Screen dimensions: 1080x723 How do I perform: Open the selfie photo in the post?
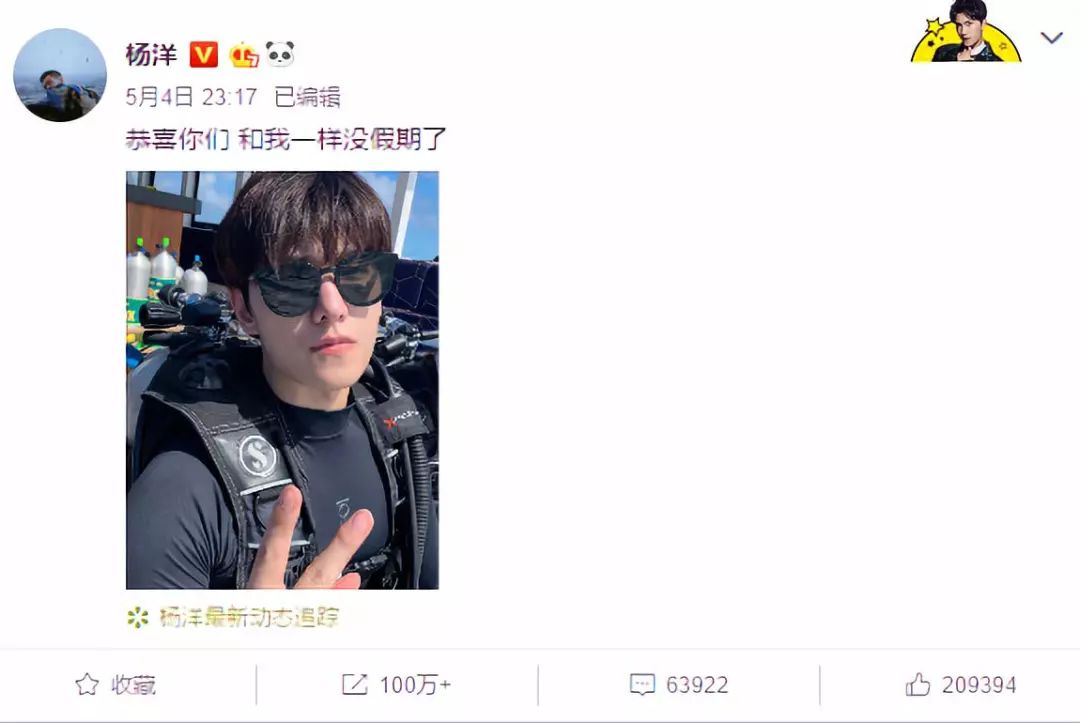(282, 380)
